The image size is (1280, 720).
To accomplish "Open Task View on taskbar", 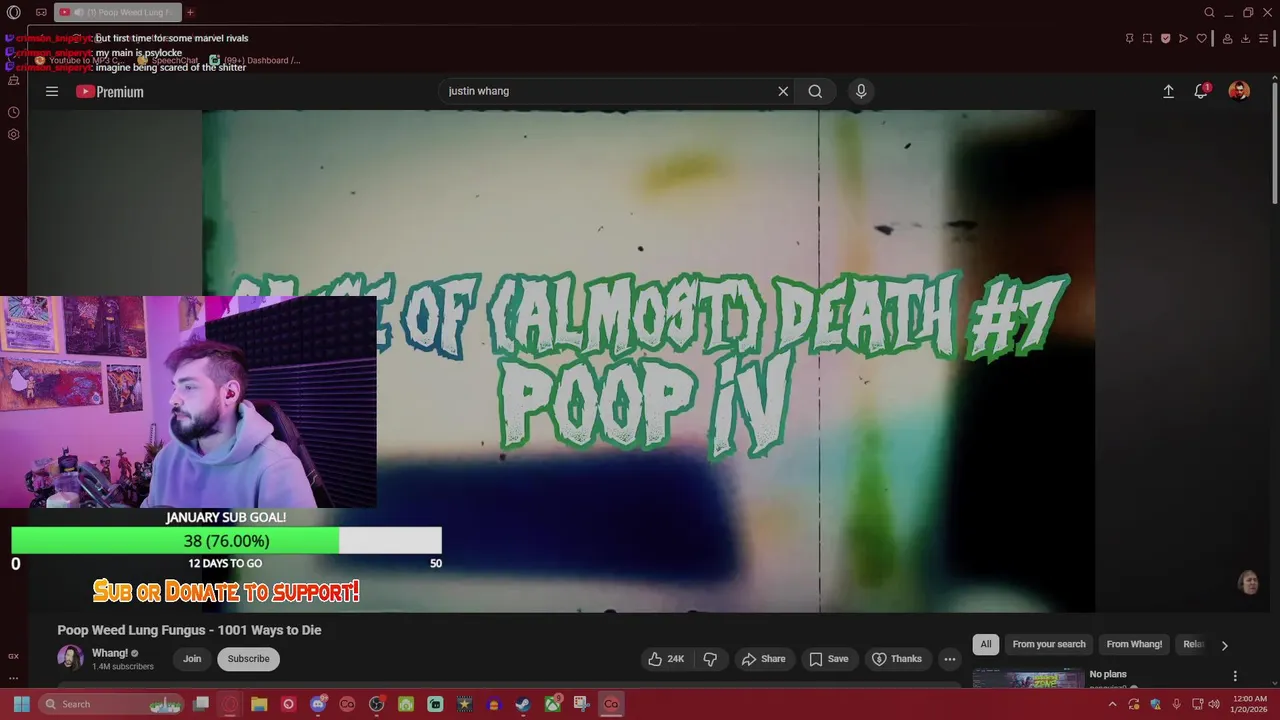I will coord(201,704).
